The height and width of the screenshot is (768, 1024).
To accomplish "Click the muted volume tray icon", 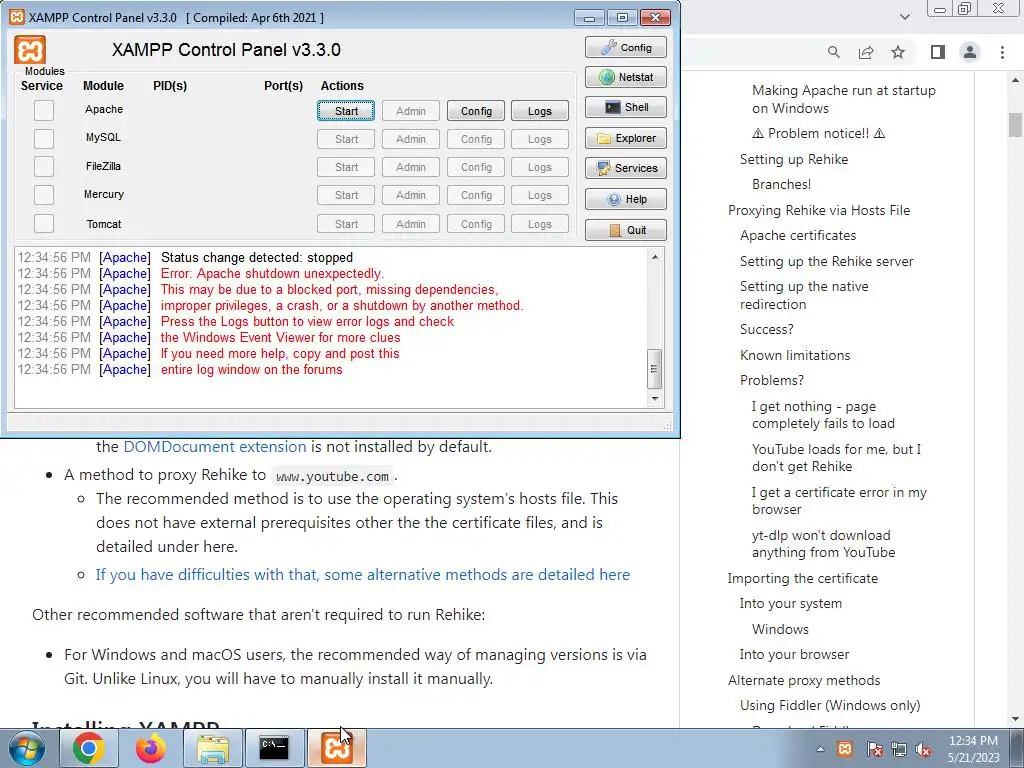I will [x=923, y=749].
